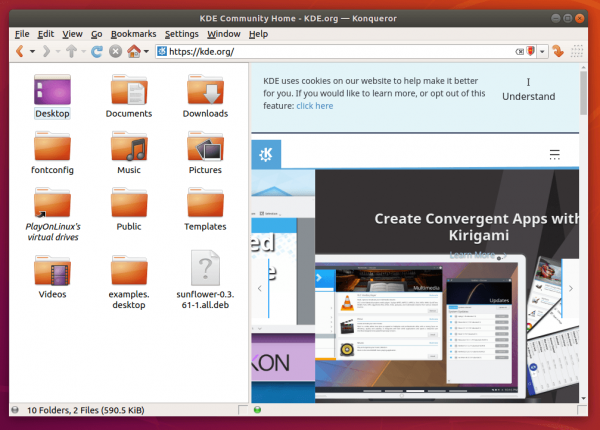Open the Bookmarks menu
This screenshot has width=600, height=430.
[x=134, y=34]
